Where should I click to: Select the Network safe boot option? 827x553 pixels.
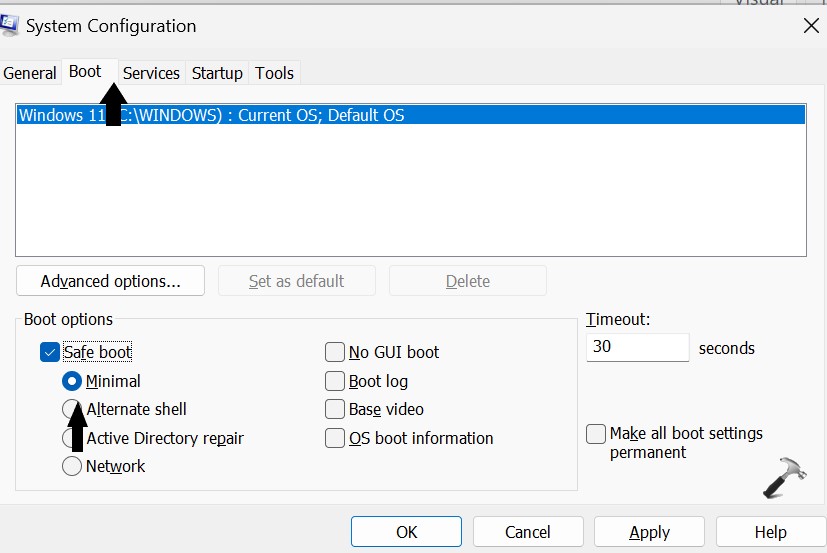(72, 466)
